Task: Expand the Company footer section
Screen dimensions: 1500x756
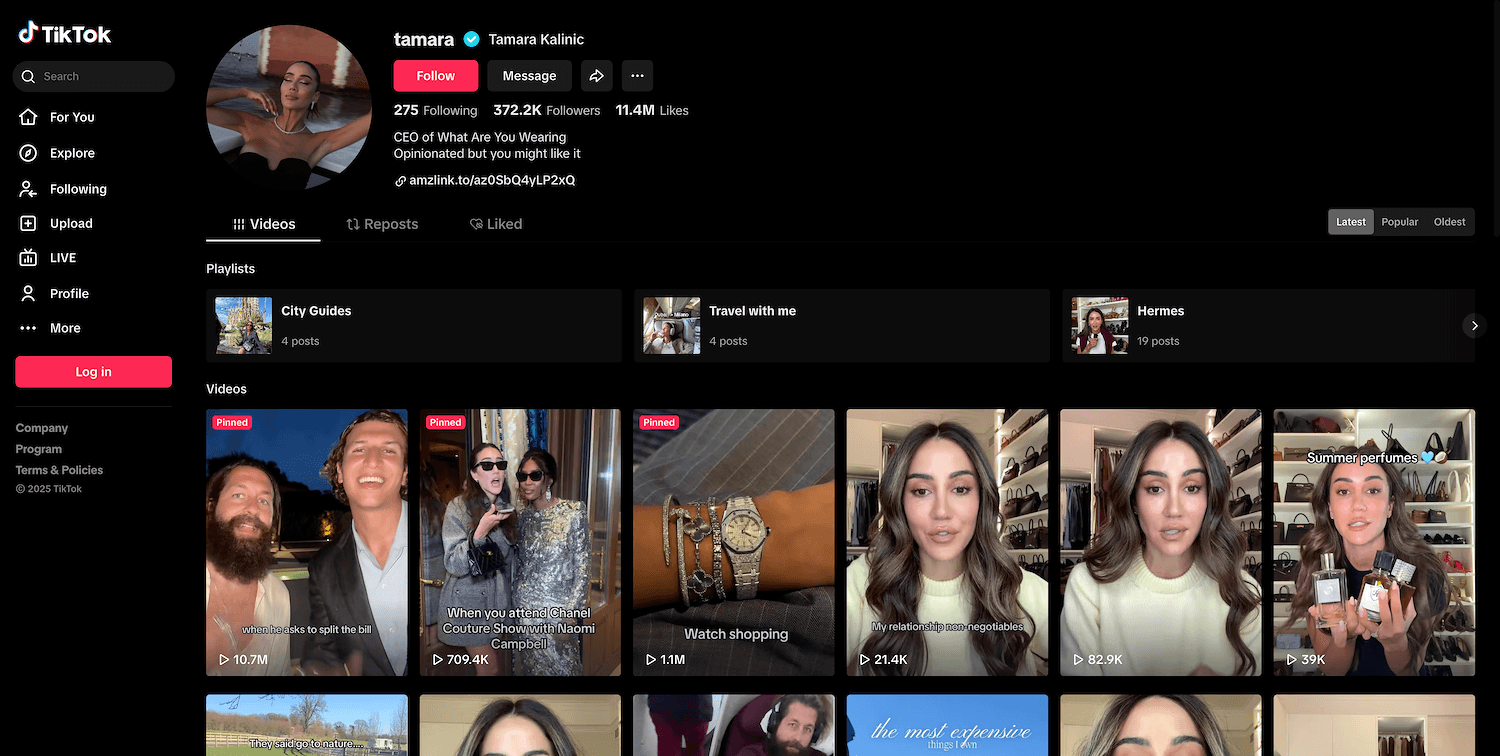Action: tap(42, 428)
